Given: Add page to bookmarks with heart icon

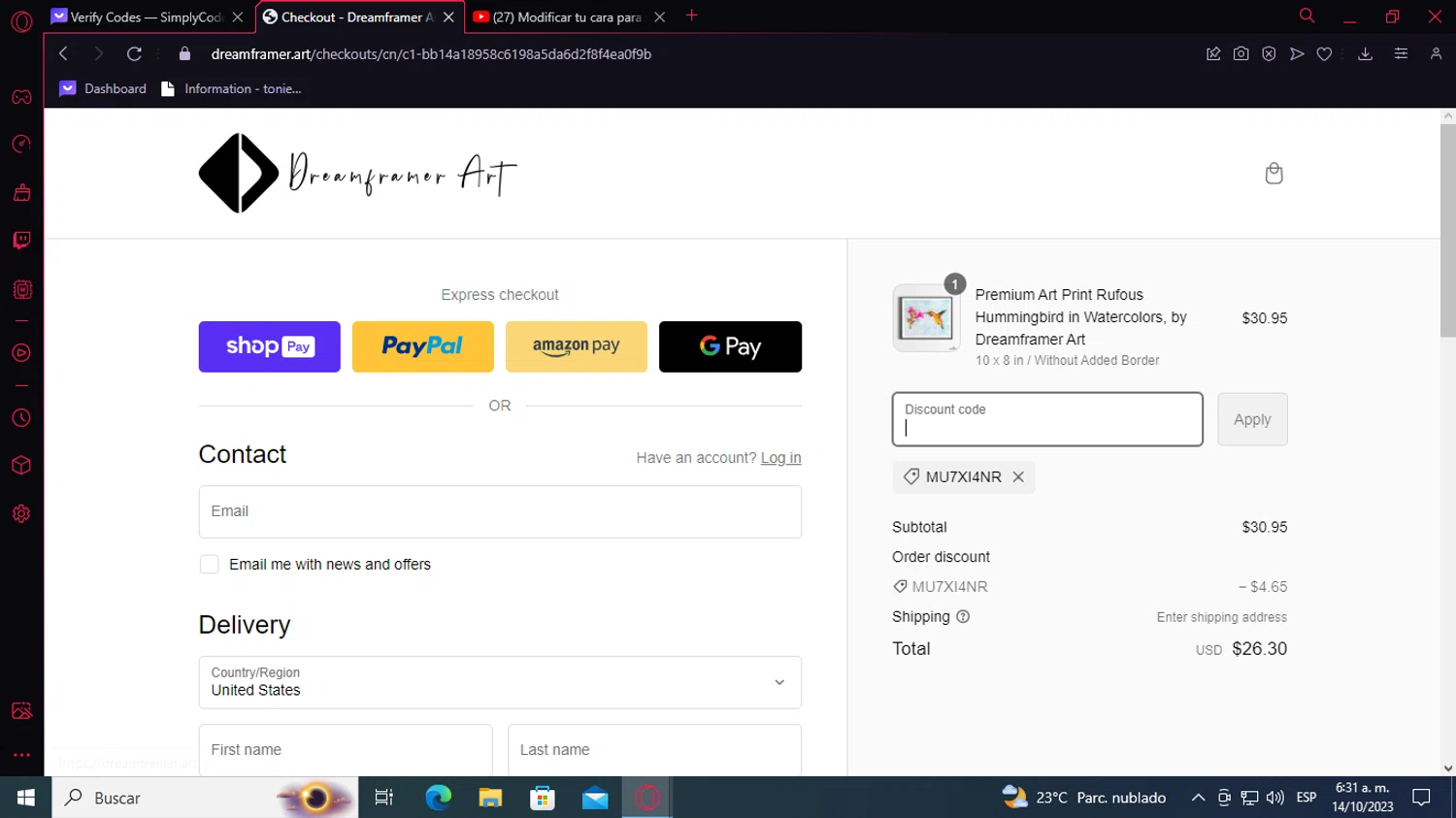Looking at the screenshot, I should [1324, 54].
